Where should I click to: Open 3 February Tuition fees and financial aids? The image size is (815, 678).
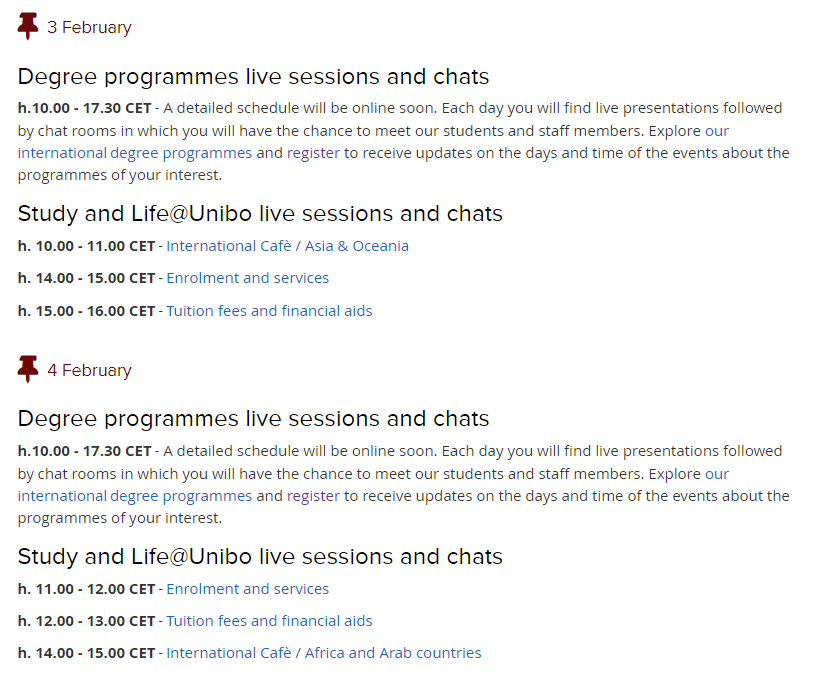point(269,311)
